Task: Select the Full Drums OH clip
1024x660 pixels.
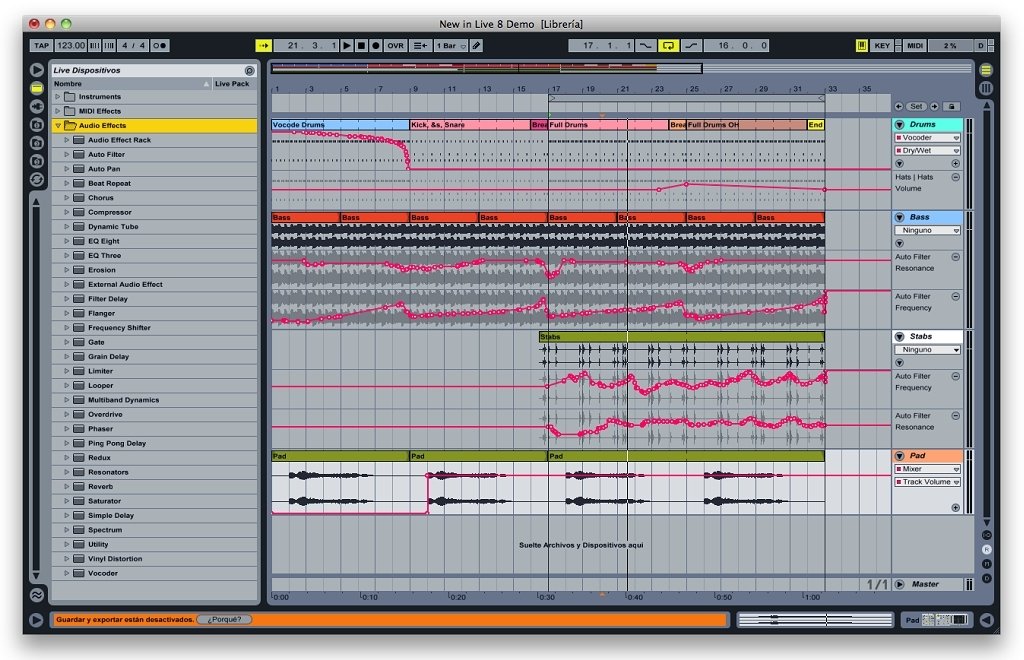Action: coord(746,125)
